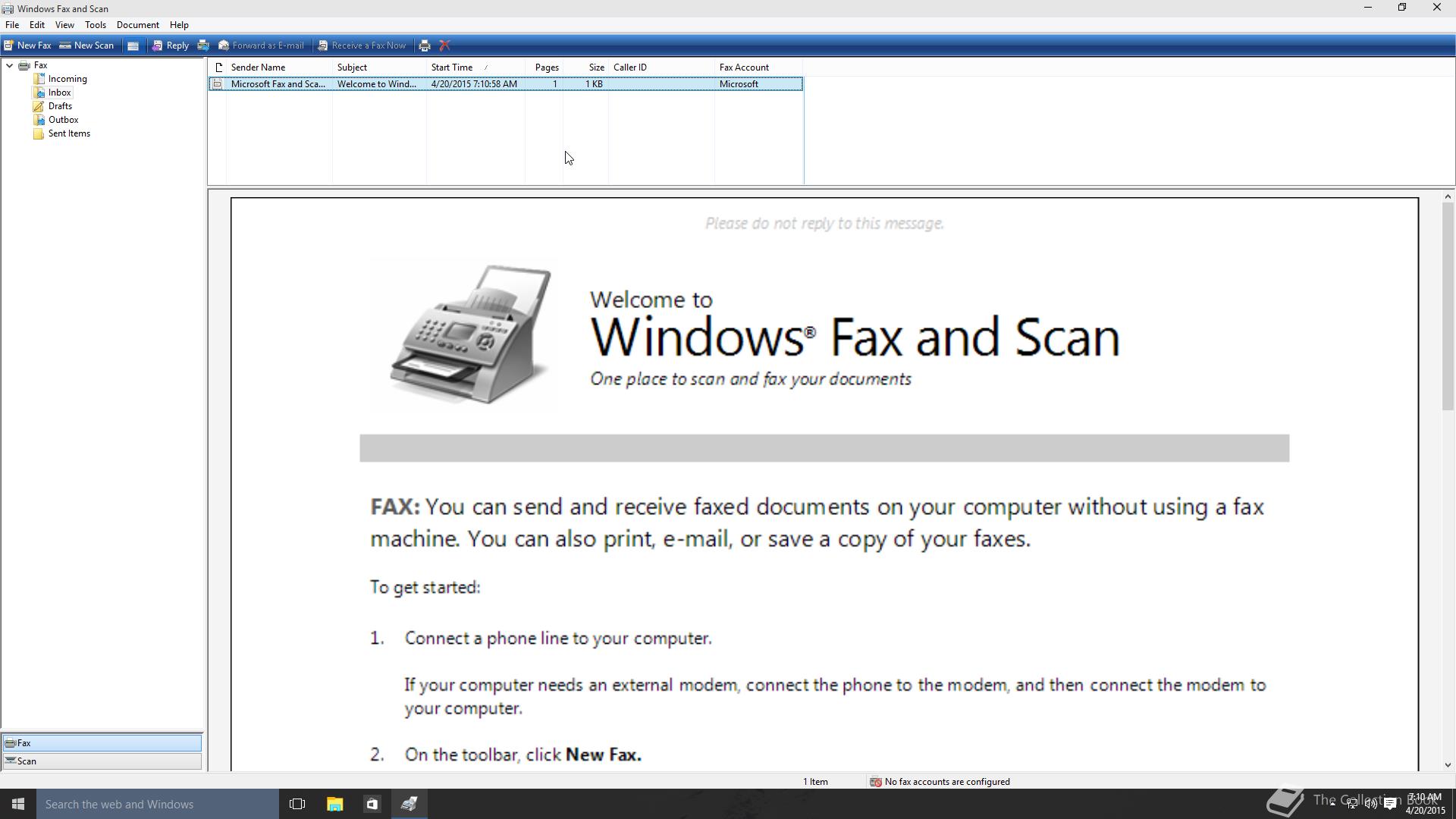Open the View menu
The image size is (1456, 819).
coord(64,25)
